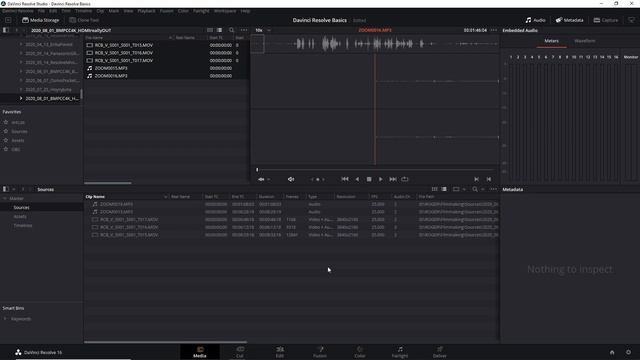Open the Media Storage panel button
The image size is (640, 360).
tap(40, 20)
